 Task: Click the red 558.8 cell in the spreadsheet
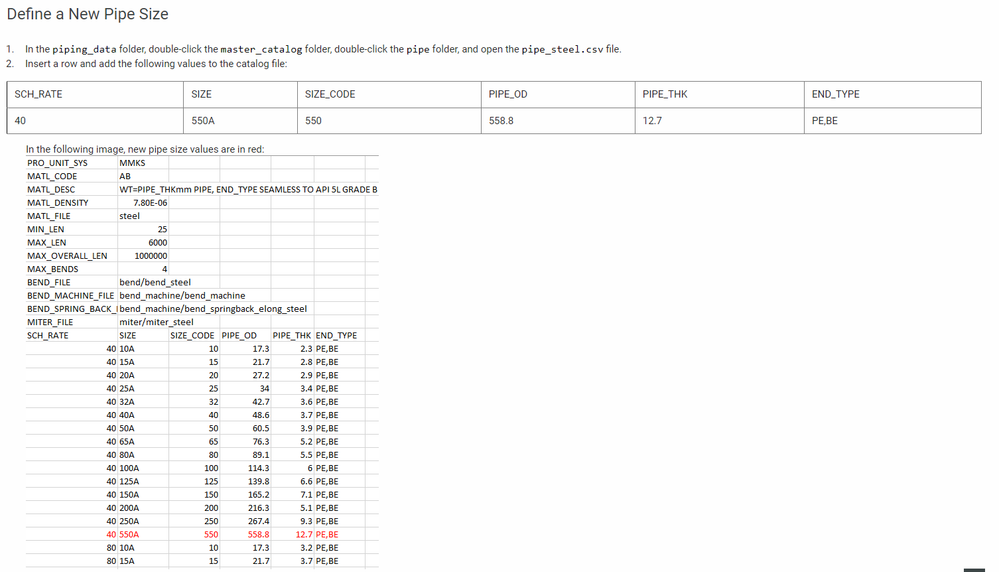click(x=259, y=535)
